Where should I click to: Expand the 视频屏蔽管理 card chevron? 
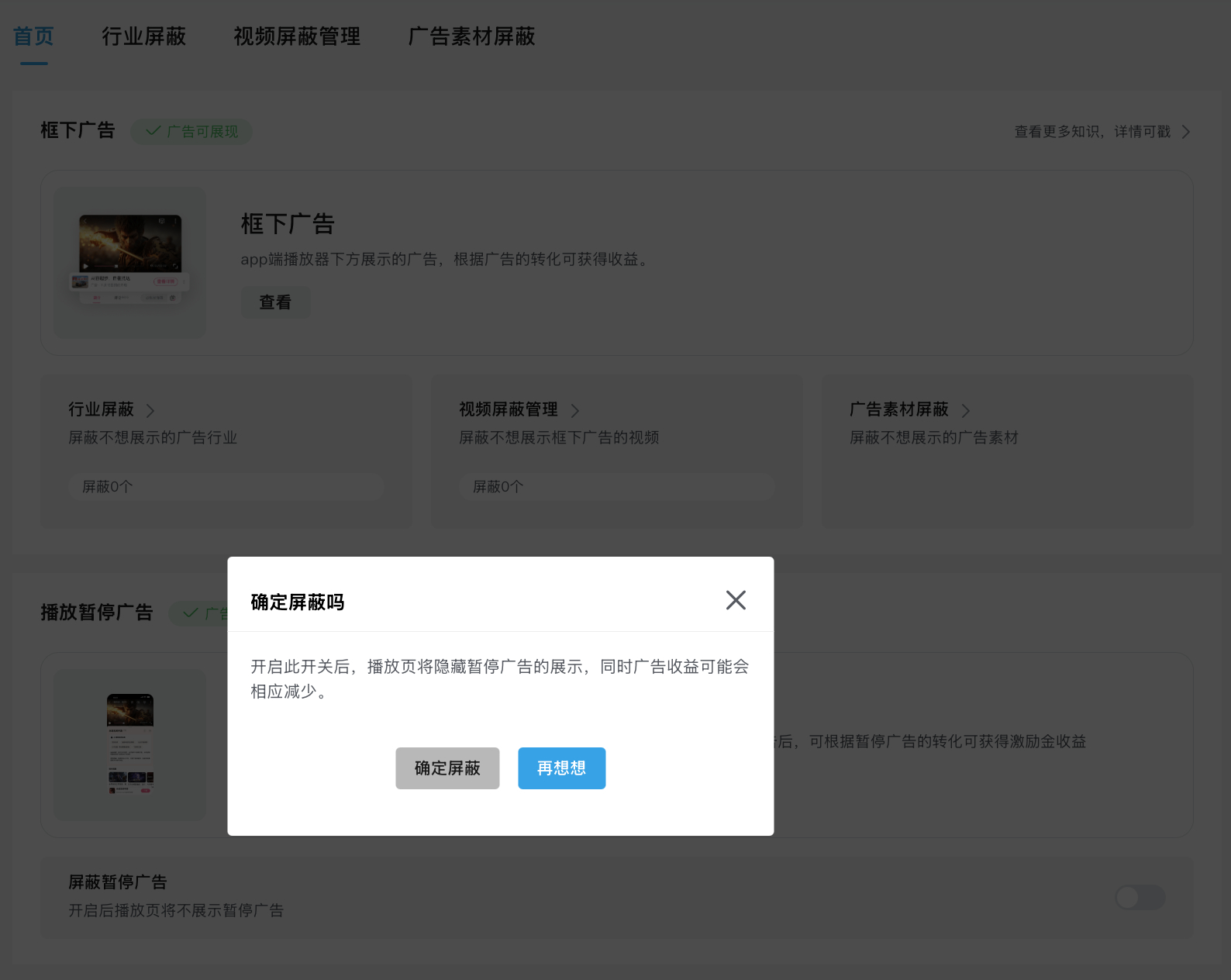[x=575, y=410]
